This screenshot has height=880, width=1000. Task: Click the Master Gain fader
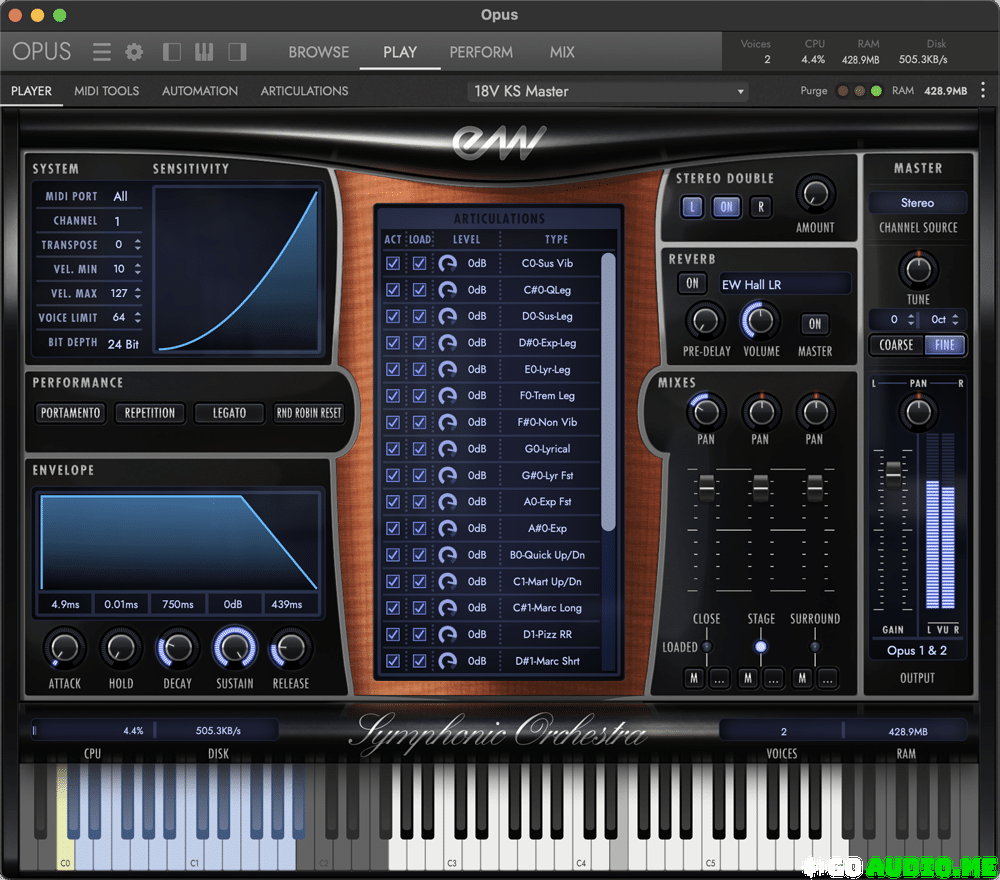click(893, 474)
